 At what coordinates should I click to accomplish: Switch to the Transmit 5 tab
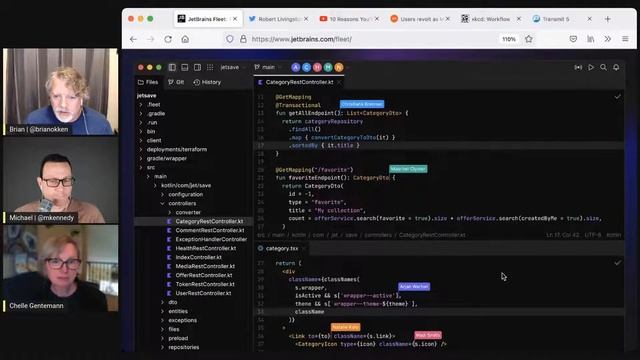pyautogui.click(x=562, y=19)
